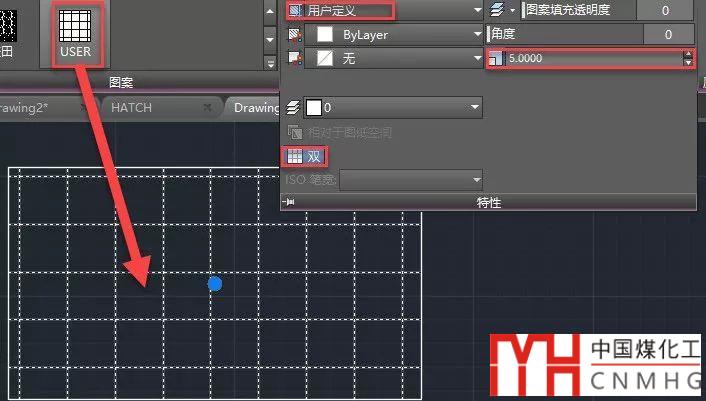Click the hatch spacing icon
The width and height of the screenshot is (706, 401).
tap(495, 59)
